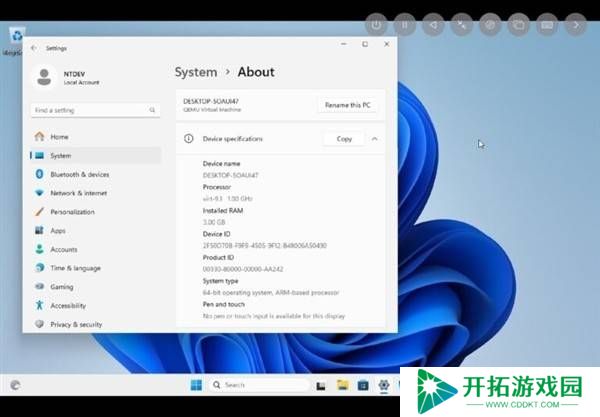Click the Installed RAM value 3.00 GB
The height and width of the screenshot is (417, 600).
pyautogui.click(x=214, y=222)
